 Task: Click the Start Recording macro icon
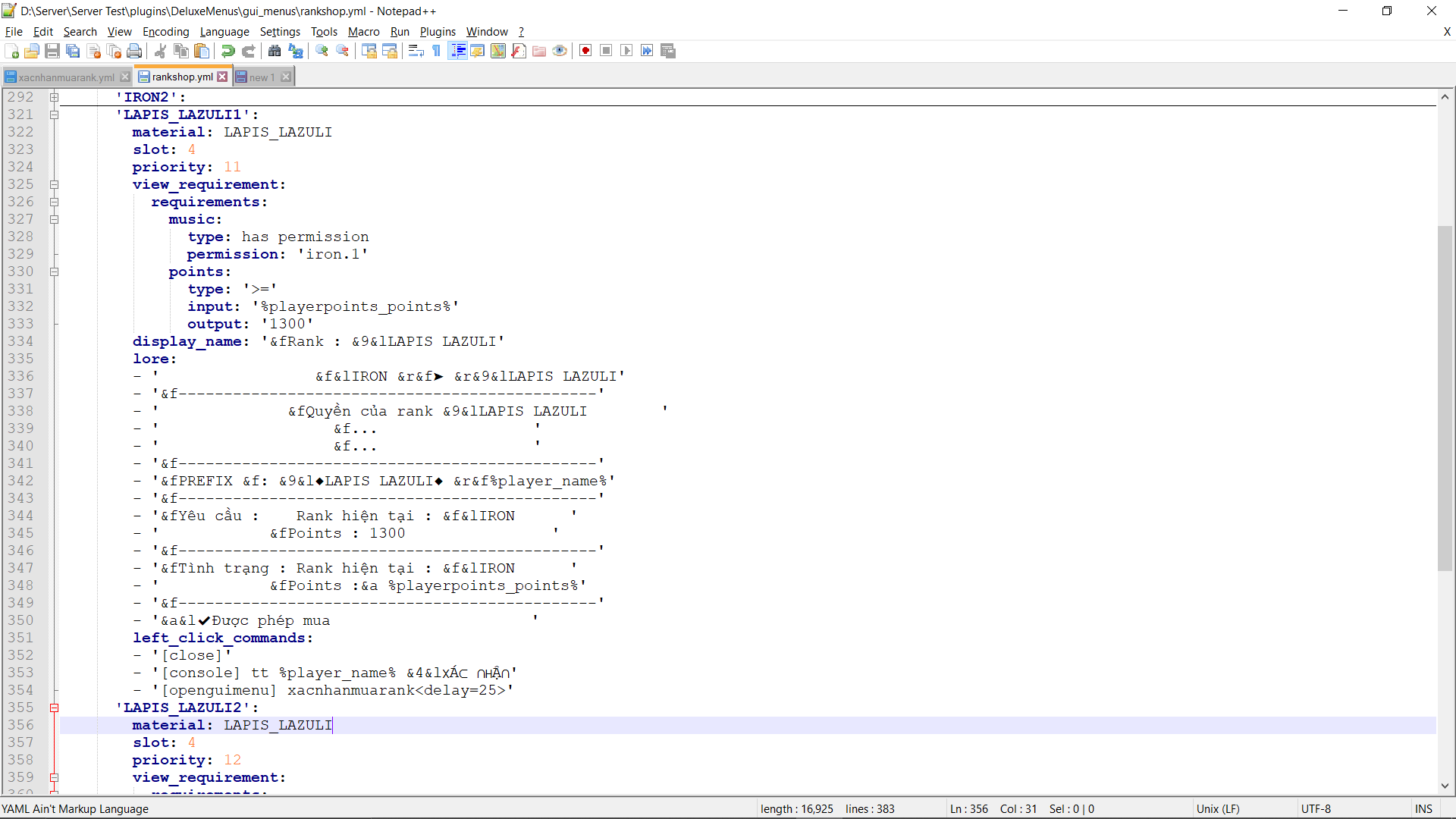pyautogui.click(x=585, y=51)
